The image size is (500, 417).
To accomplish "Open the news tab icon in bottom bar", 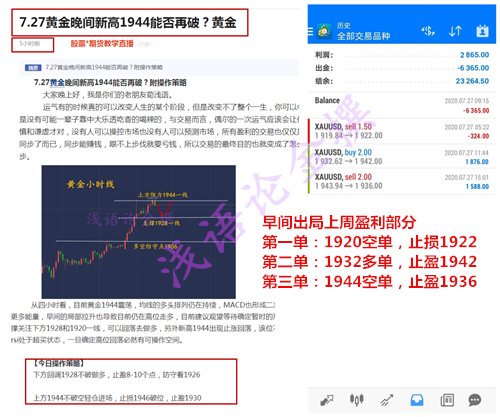I will (x=447, y=400).
